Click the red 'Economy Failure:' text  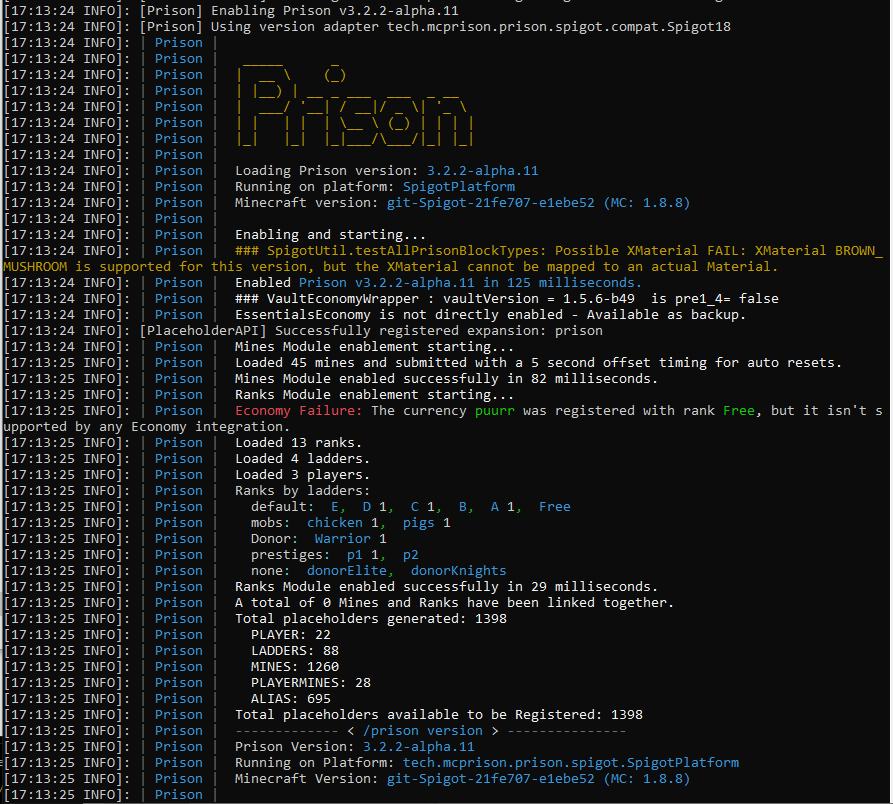coord(298,411)
